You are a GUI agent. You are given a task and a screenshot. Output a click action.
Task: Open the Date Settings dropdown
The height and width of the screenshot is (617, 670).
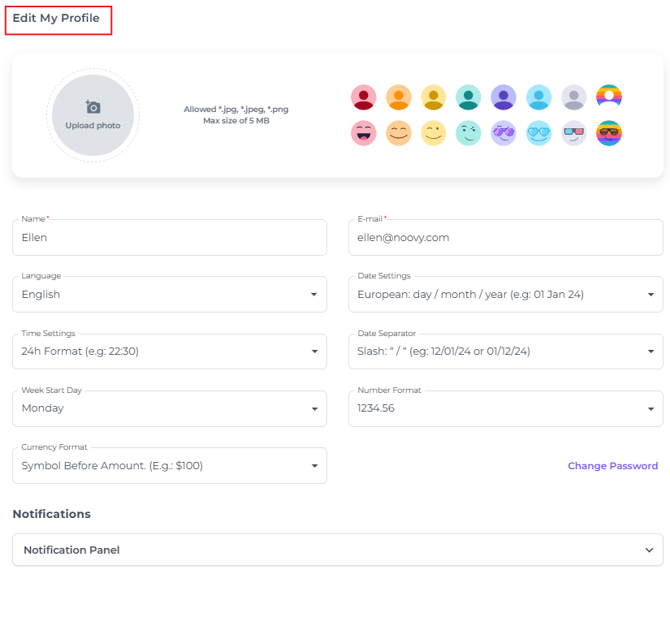pyautogui.click(x=505, y=295)
